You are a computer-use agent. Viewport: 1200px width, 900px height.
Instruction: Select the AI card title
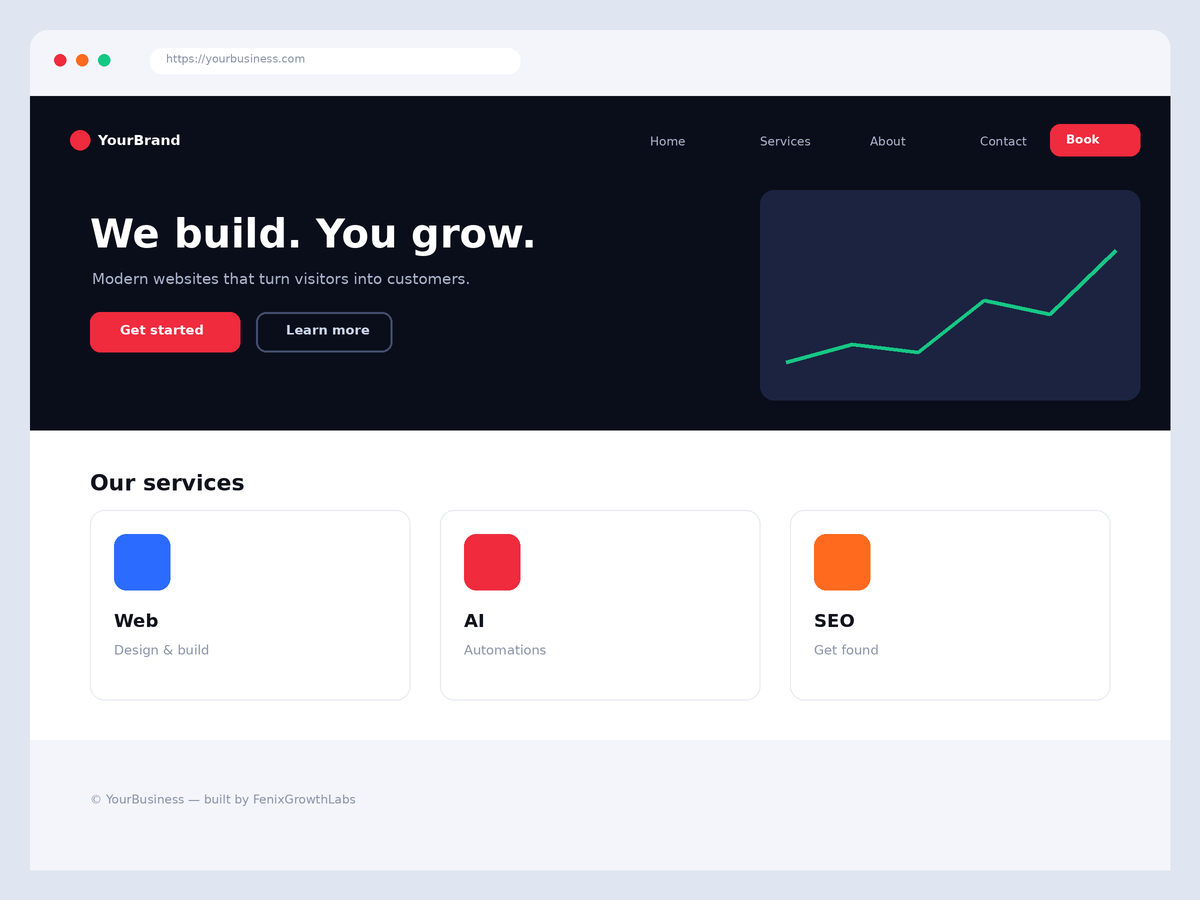(x=474, y=621)
